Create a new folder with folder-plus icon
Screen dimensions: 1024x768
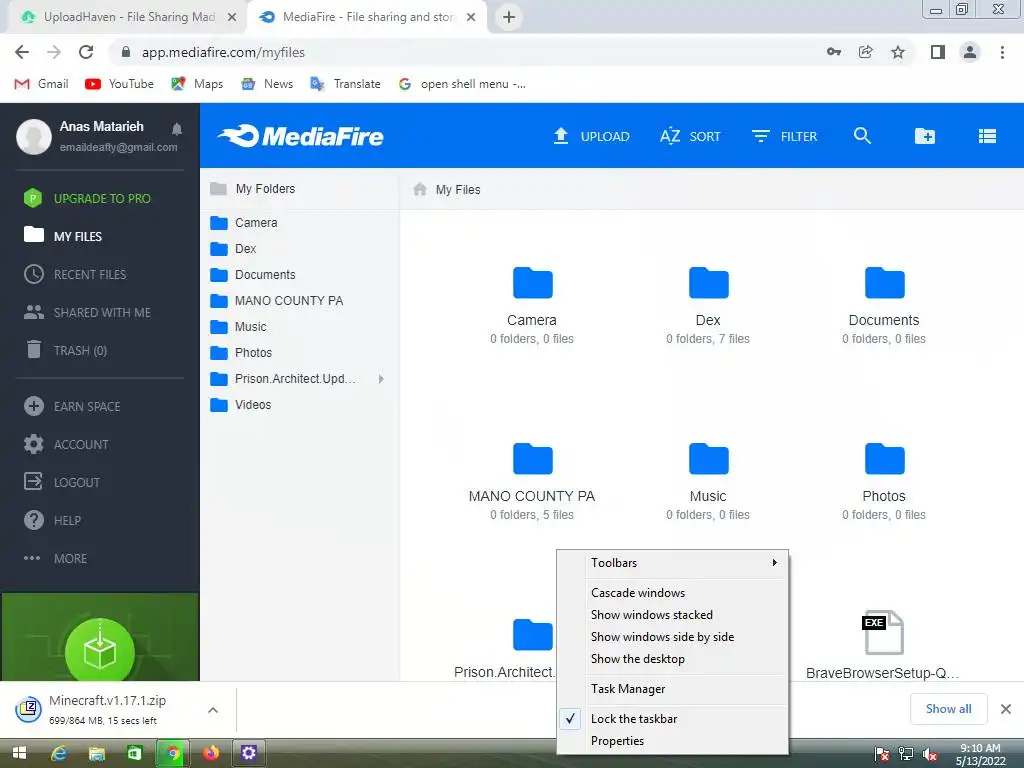tap(924, 136)
